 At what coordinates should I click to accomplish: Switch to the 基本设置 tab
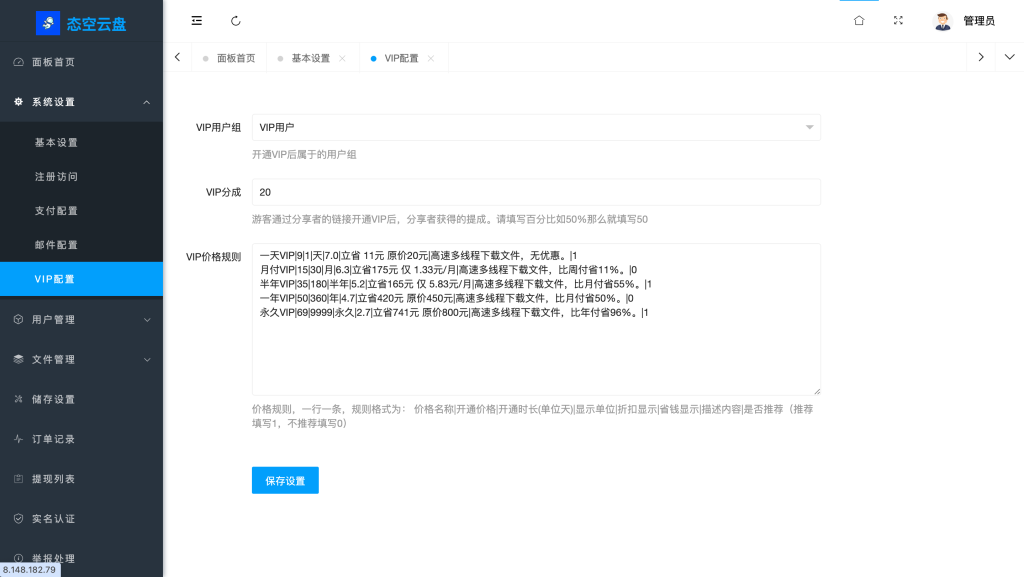click(x=310, y=57)
